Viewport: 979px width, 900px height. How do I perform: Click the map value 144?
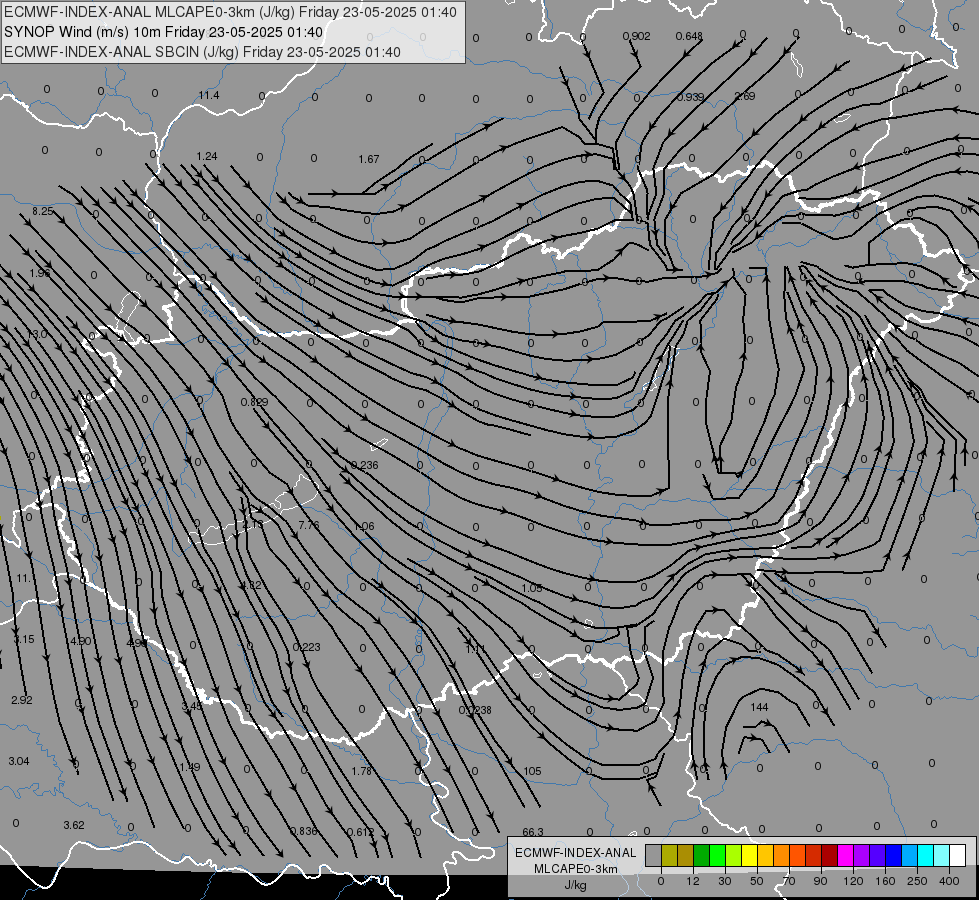(x=759, y=707)
